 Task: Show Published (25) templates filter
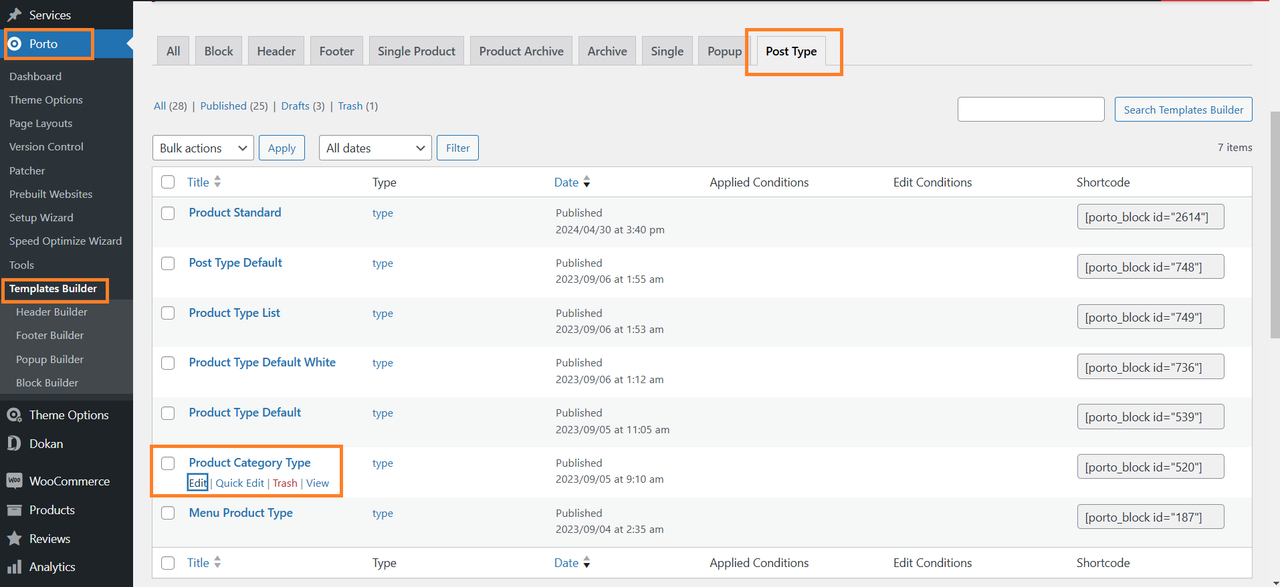pos(234,106)
